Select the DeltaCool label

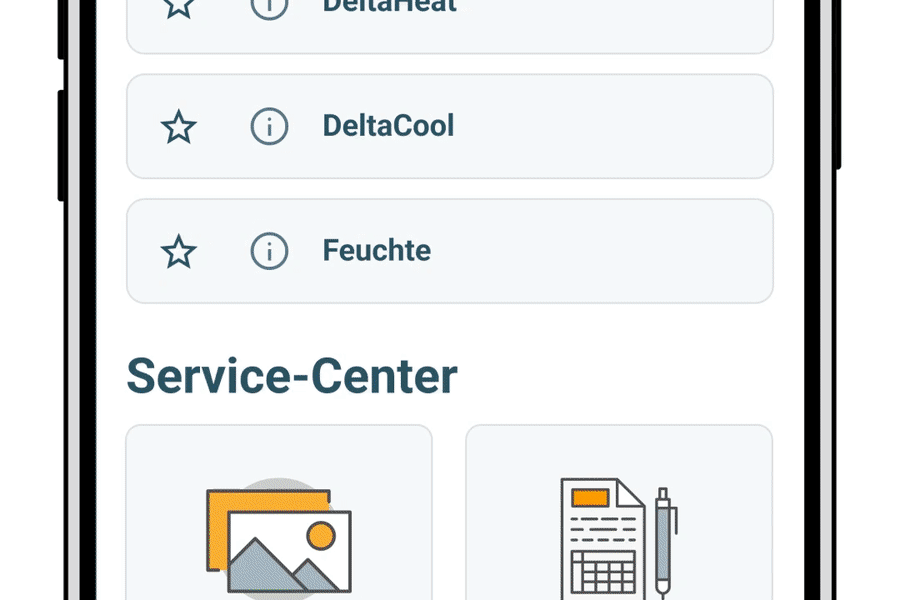click(x=388, y=126)
